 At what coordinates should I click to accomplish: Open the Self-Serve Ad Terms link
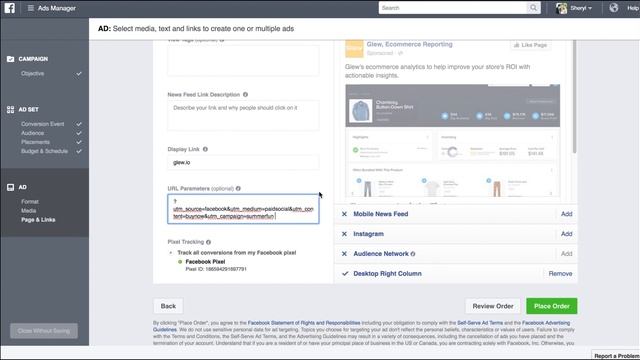(480, 322)
